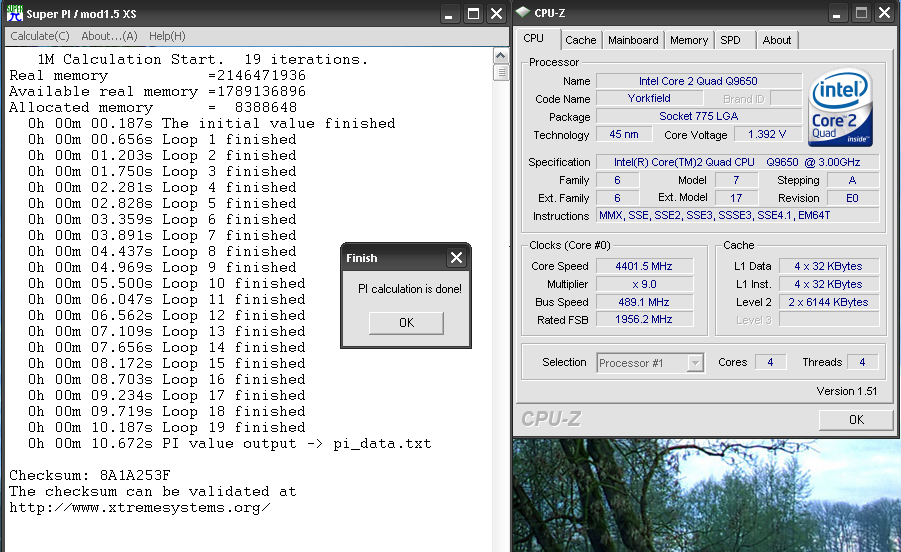
Task: Click the Rated FSB value 1956.2 MHz
Action: coord(644,319)
